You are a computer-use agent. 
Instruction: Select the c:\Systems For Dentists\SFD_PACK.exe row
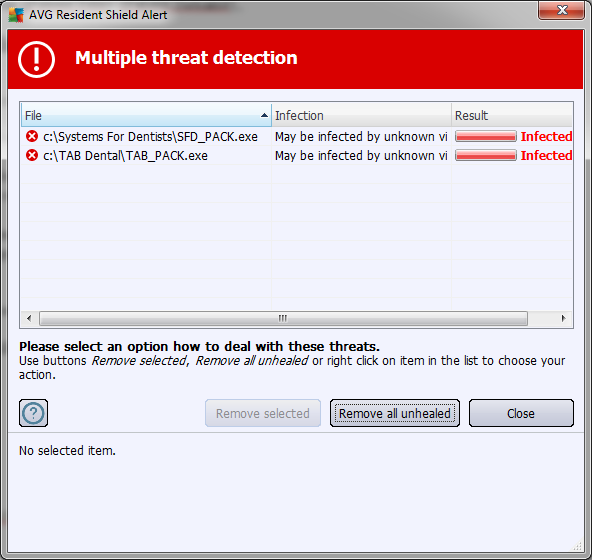pyautogui.click(x=296, y=136)
